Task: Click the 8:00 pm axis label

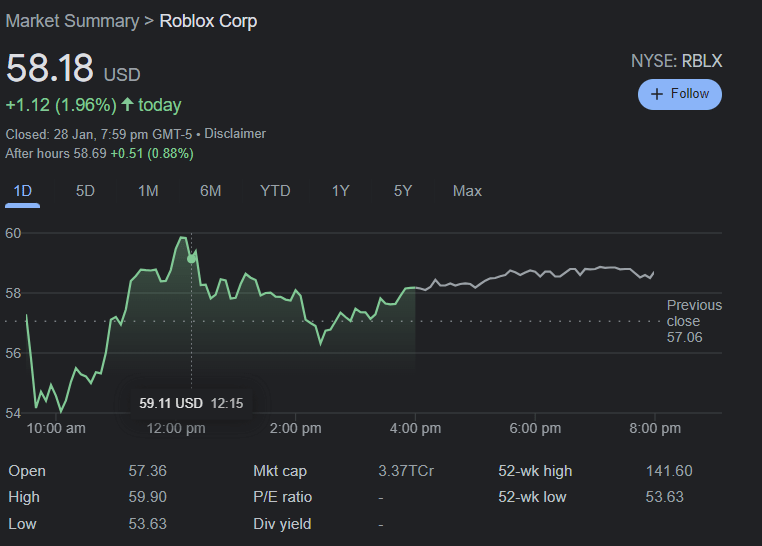Action: pyautogui.click(x=655, y=428)
